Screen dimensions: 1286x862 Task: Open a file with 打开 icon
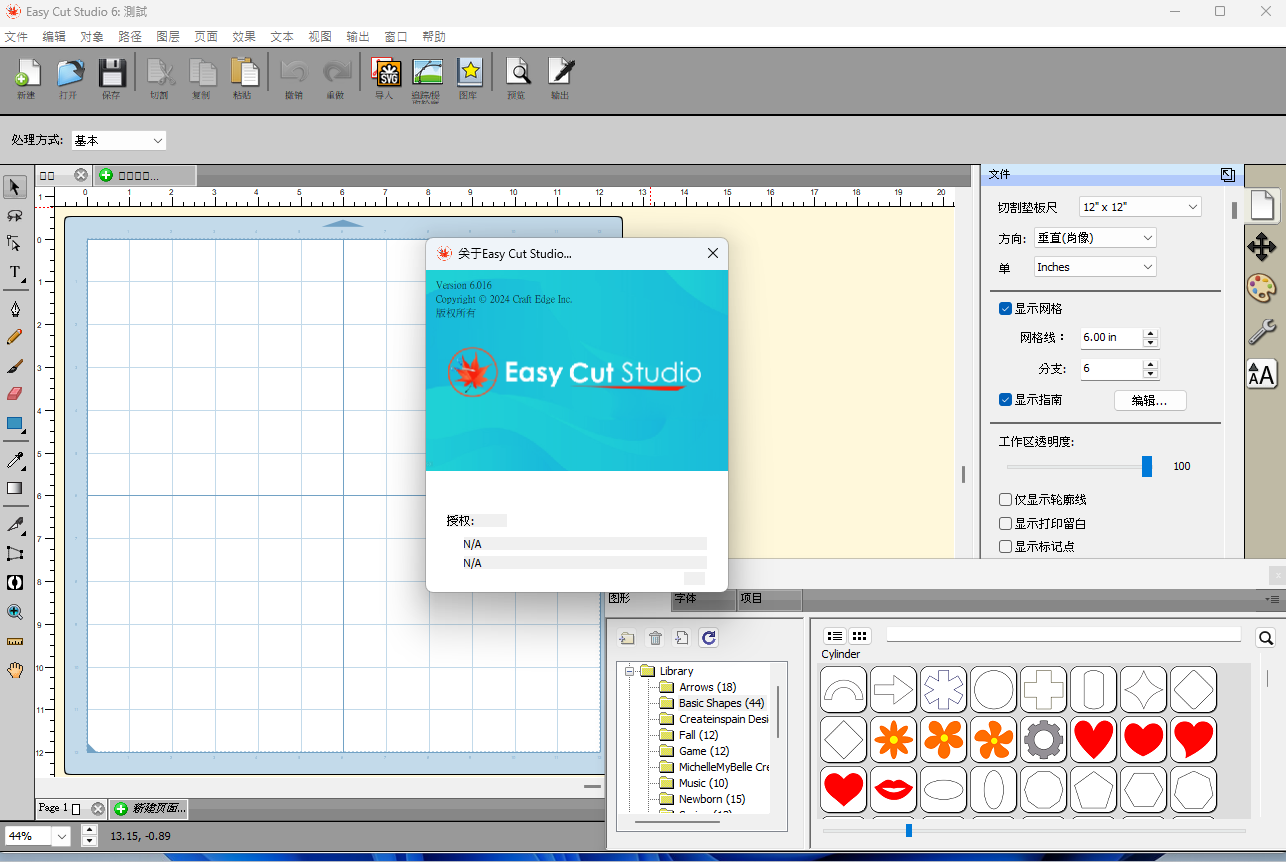[x=68, y=78]
